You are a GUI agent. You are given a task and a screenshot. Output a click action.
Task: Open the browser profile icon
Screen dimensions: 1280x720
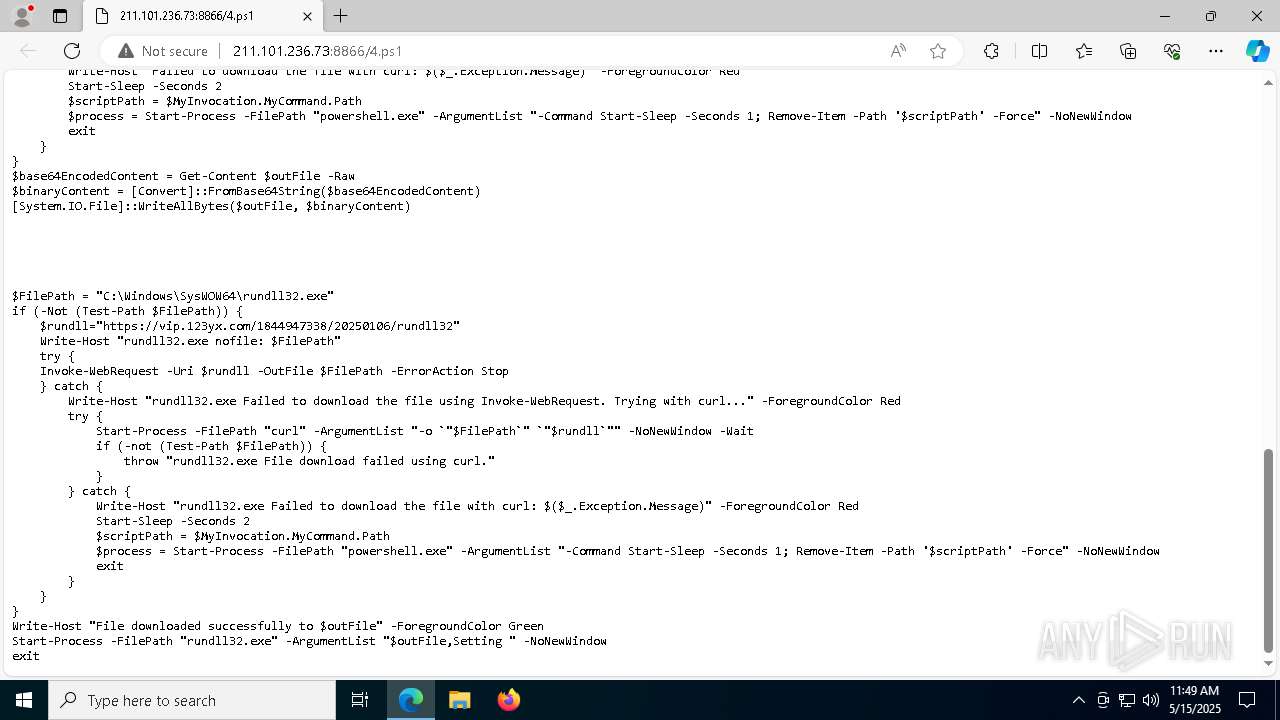point(22,16)
